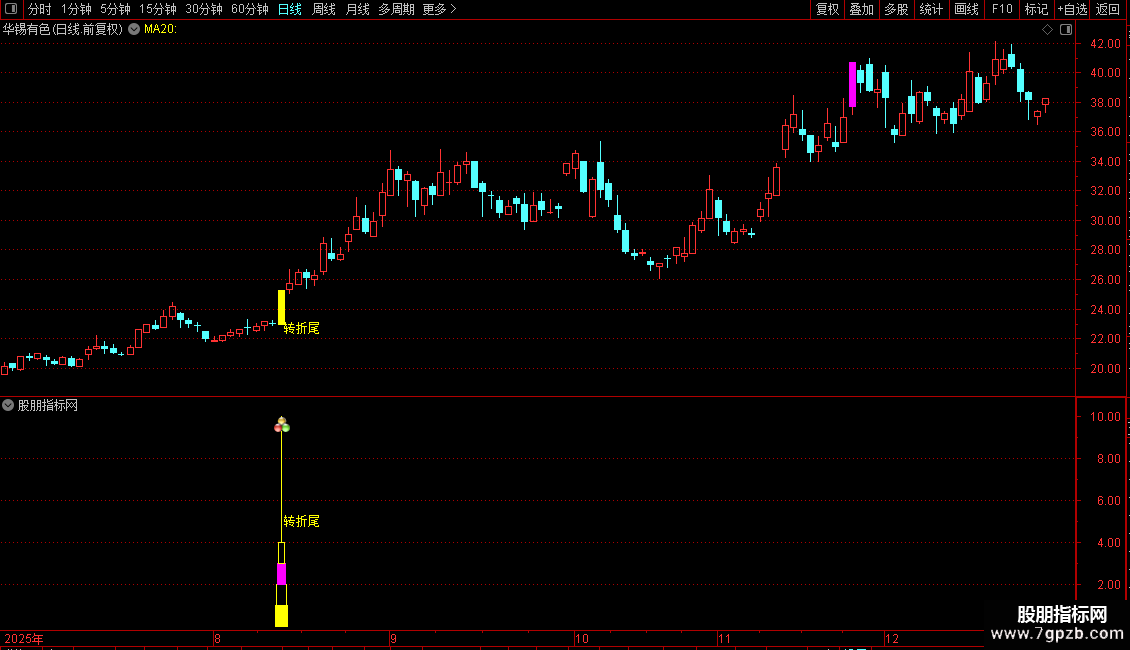The image size is (1130, 650).
Task: Click the 30.00 price axis label
Action: tap(1105, 221)
